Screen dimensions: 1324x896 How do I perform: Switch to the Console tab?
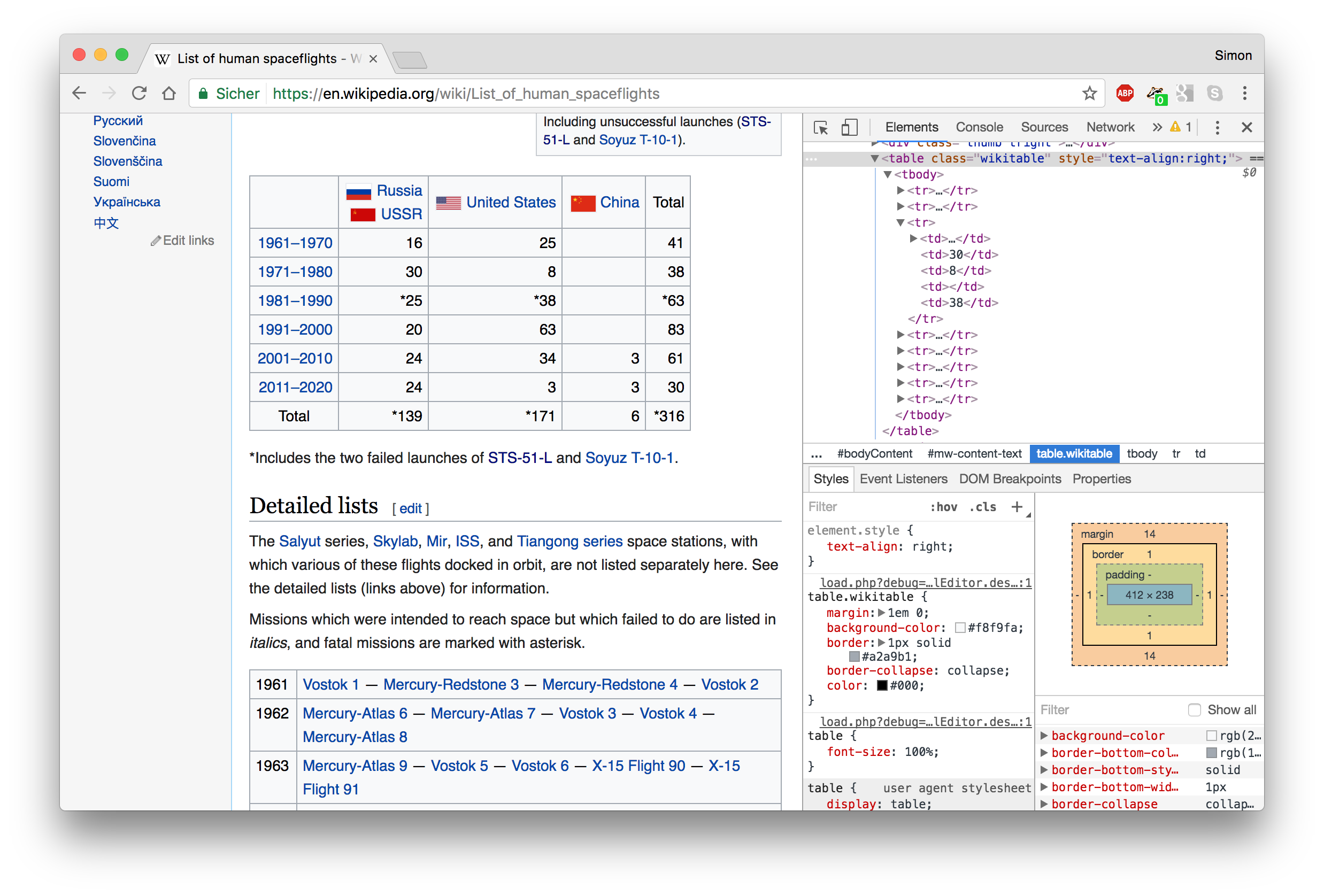[x=979, y=128]
